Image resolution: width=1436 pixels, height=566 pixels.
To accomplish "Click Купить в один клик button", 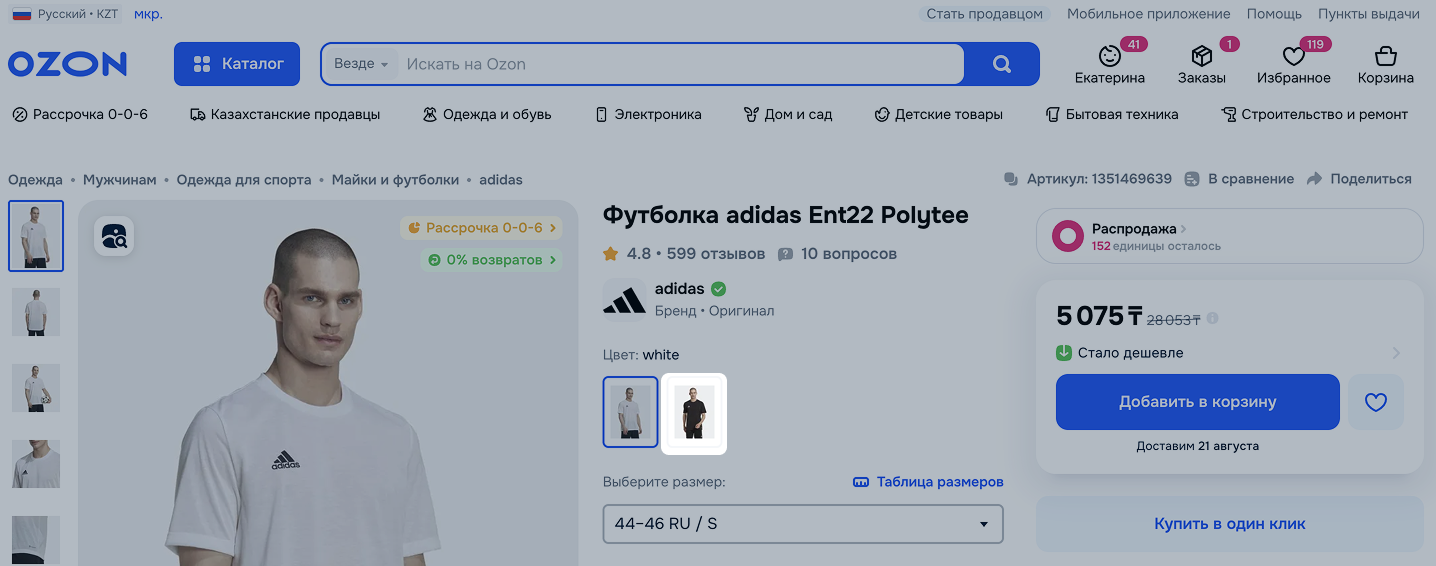I will pyautogui.click(x=1230, y=524).
